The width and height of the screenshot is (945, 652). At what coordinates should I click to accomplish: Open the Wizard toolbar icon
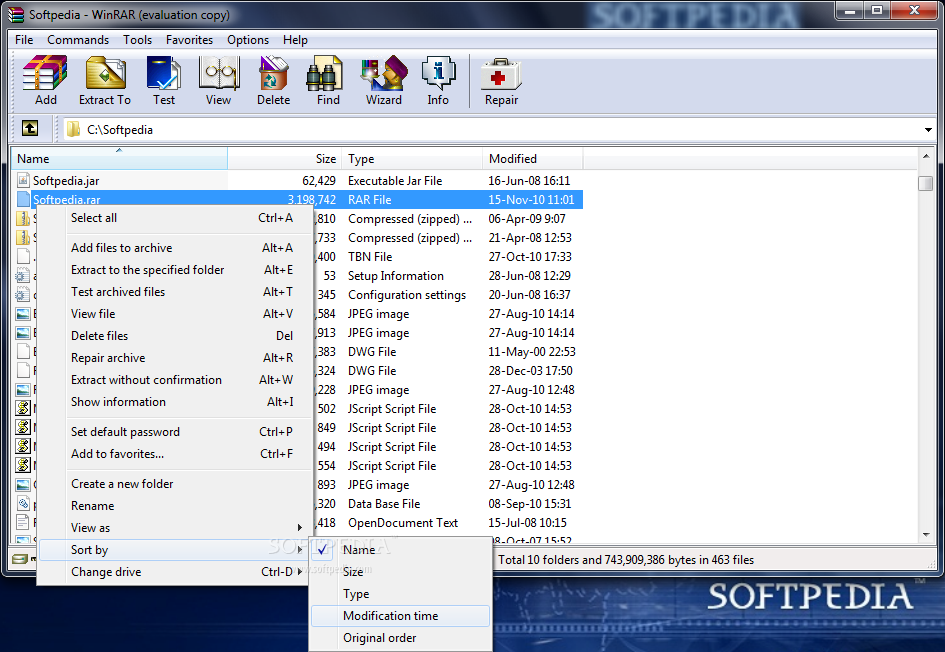pyautogui.click(x=384, y=74)
